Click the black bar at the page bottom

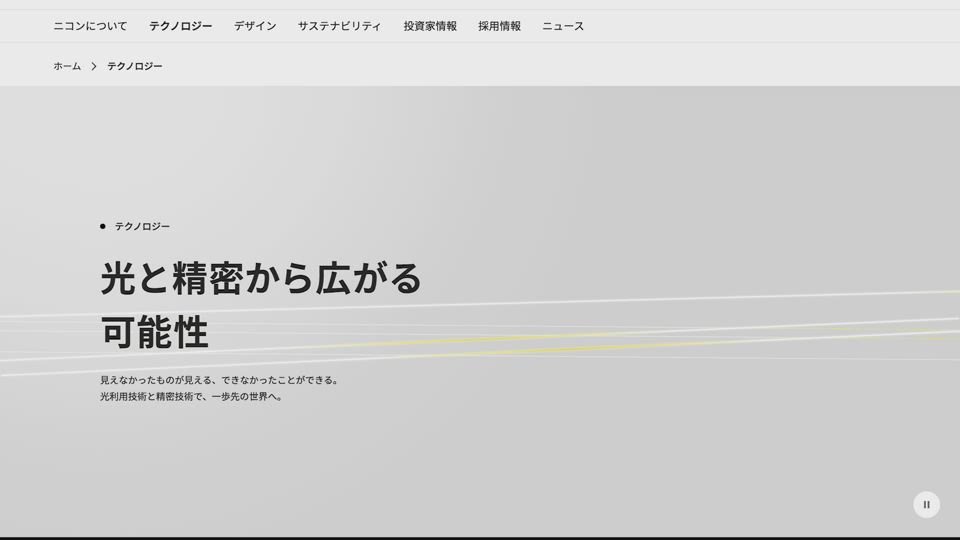point(480,538)
